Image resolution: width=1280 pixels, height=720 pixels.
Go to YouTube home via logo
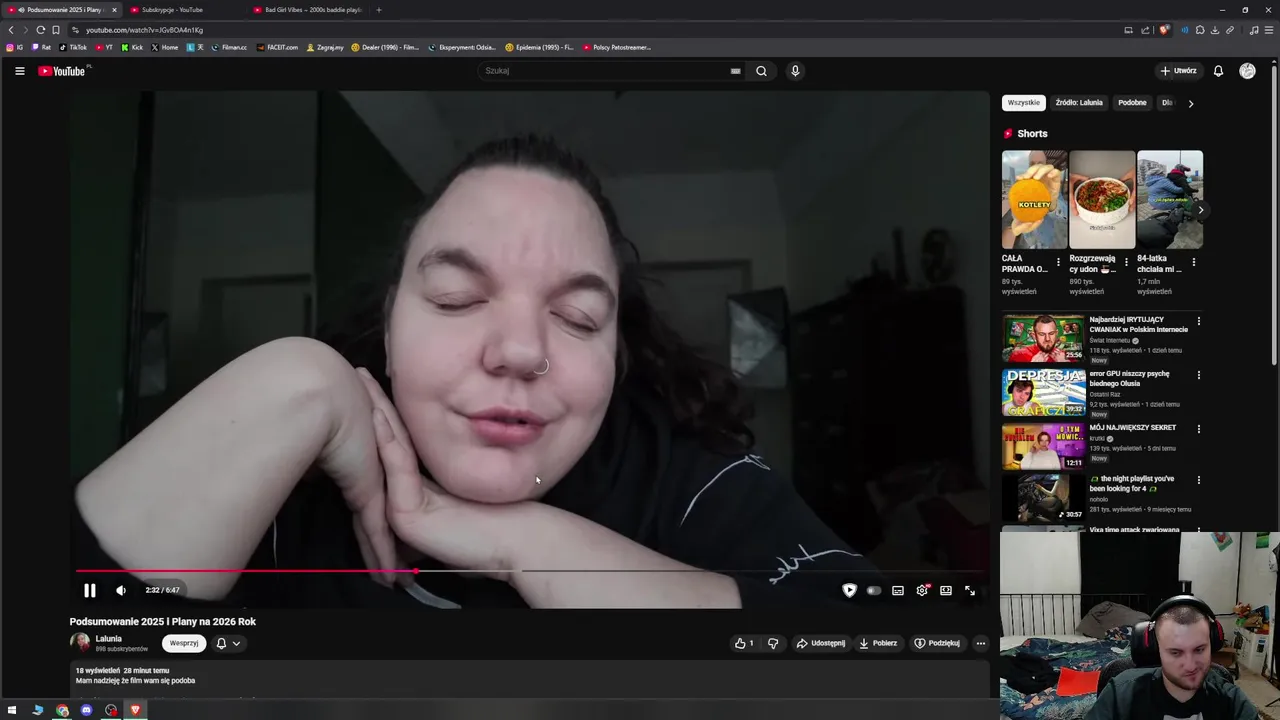pos(62,71)
